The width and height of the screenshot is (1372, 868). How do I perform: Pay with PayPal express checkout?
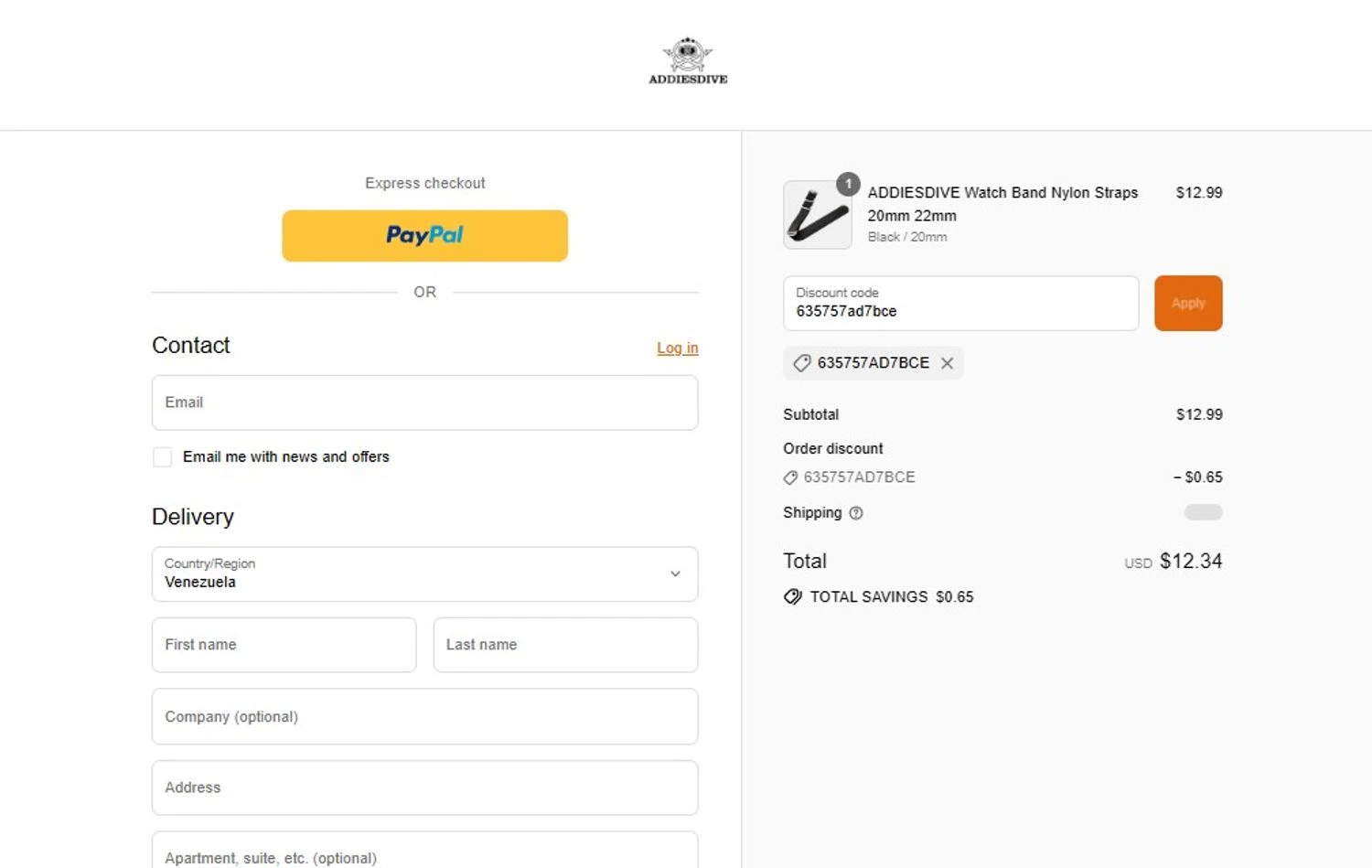coord(424,236)
